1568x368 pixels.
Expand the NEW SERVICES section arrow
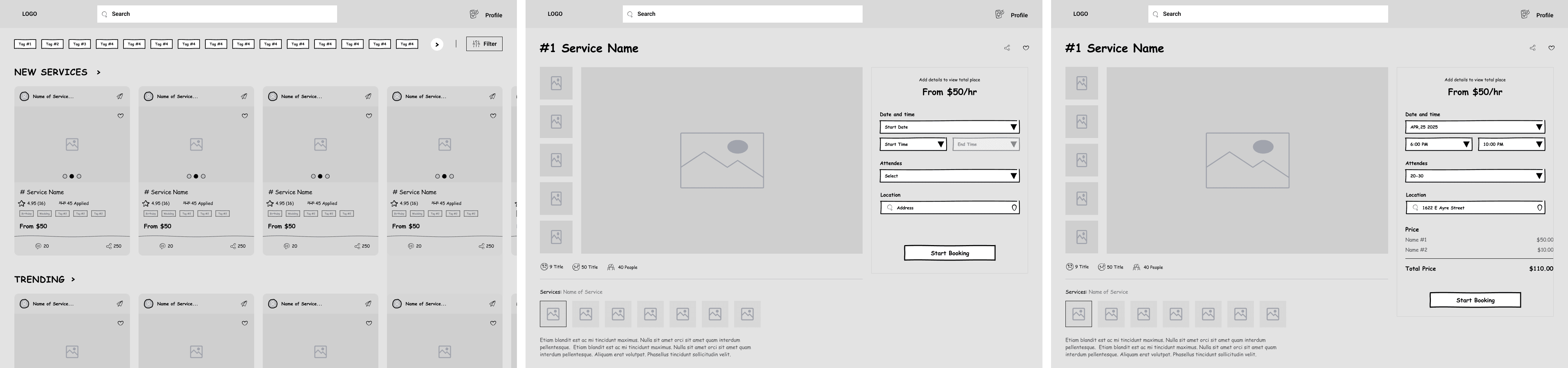(x=99, y=73)
